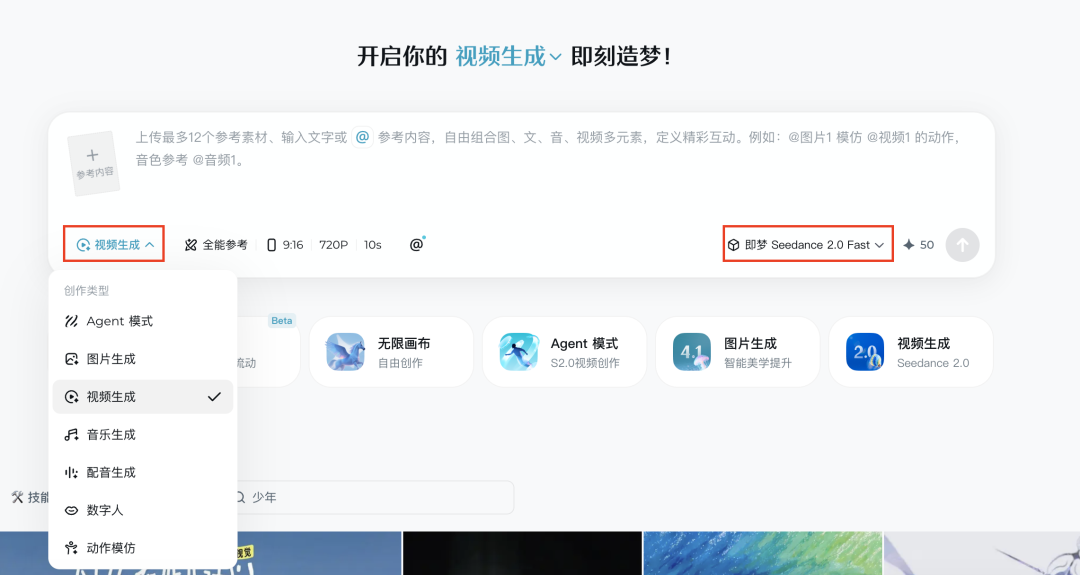Click the sparkle credits icon beside 50
Screen dimensions: 1080x575
point(908,244)
